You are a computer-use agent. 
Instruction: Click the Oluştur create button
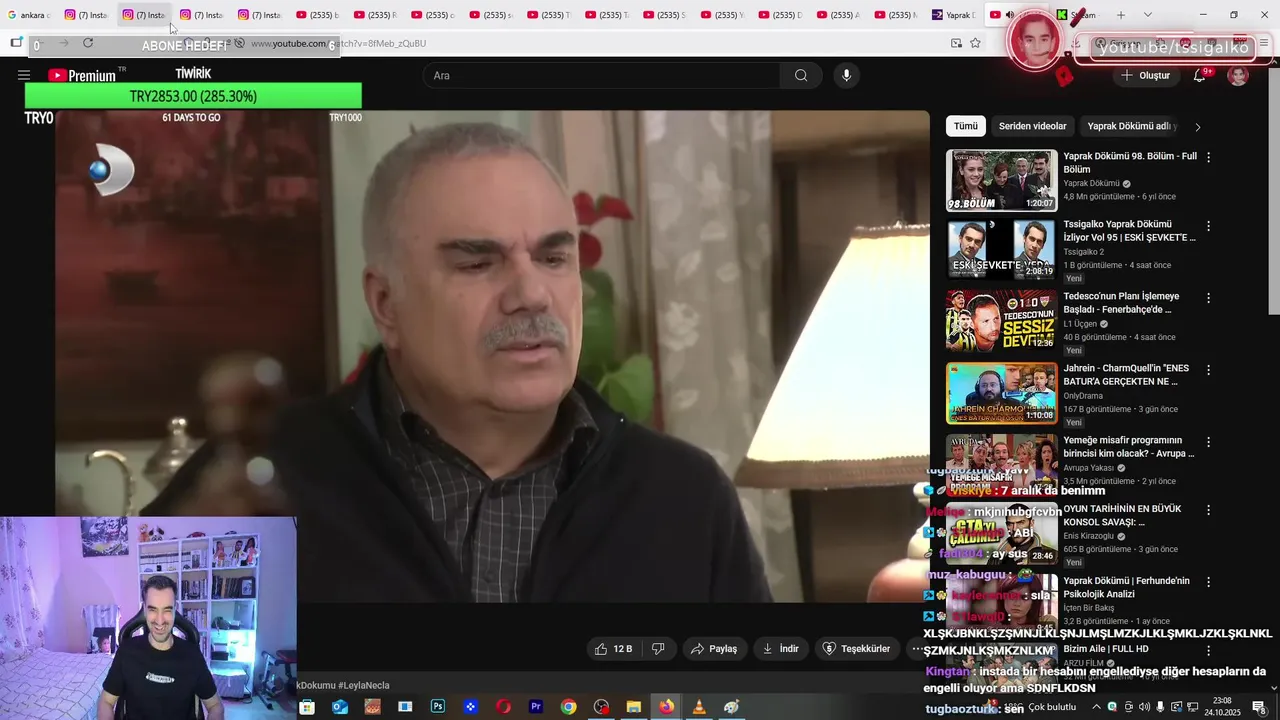point(1146,76)
